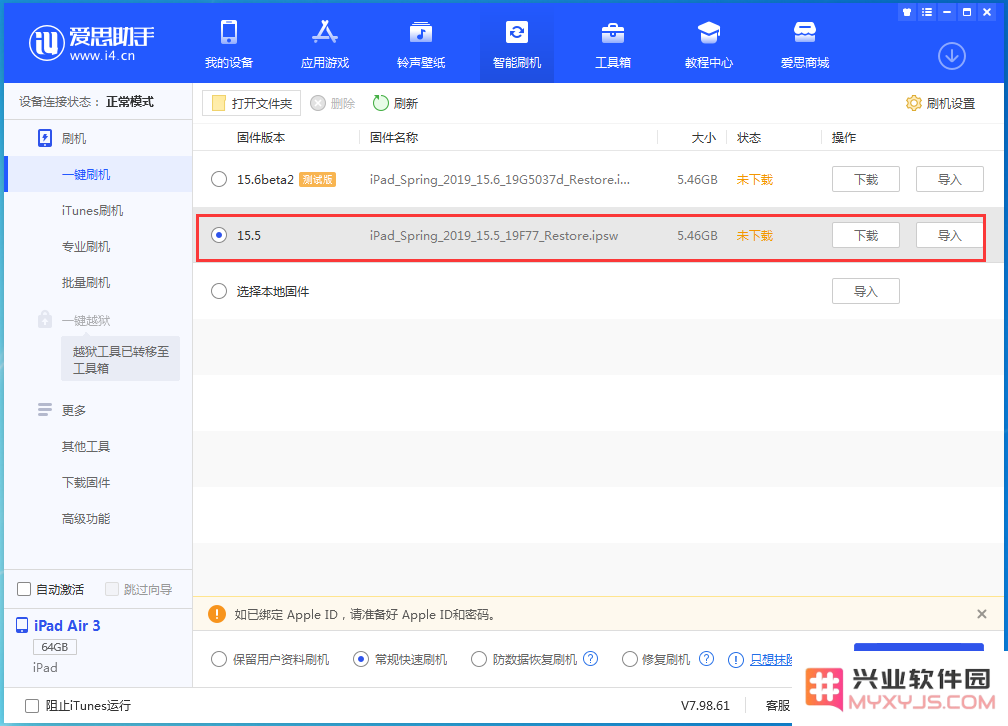Select the 15.5 firmware radio button

[219, 235]
